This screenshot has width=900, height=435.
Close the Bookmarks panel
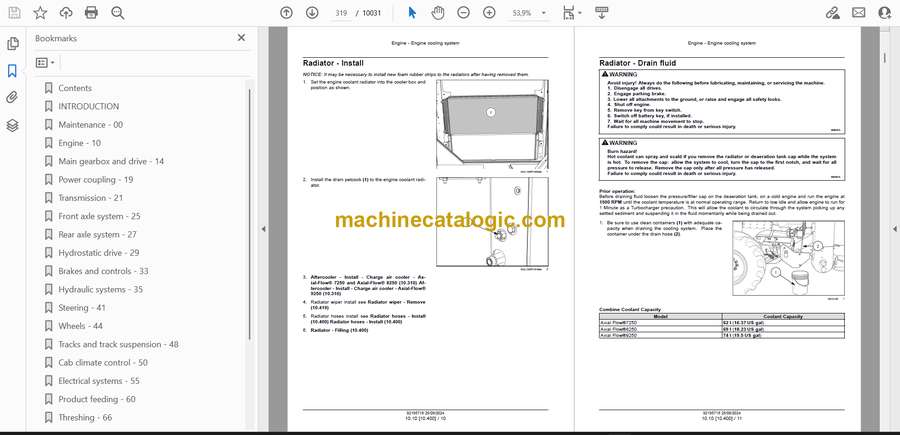point(241,38)
